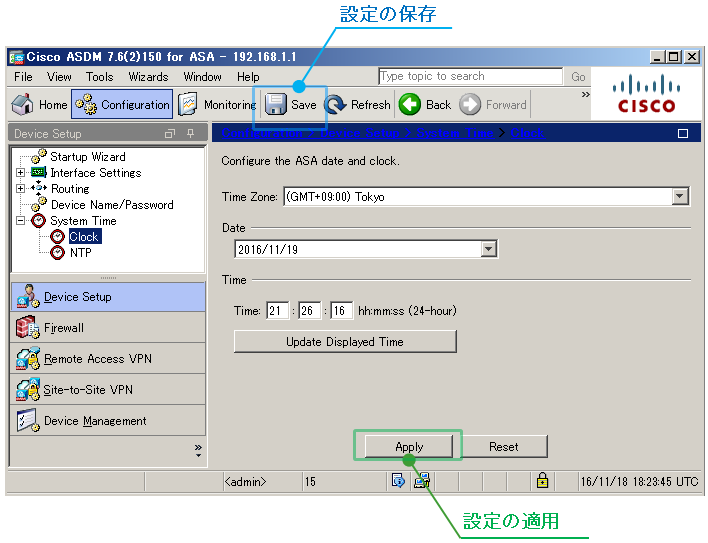Show more toolbar buttons chevron
The image size is (708, 543).
pyautogui.click(x=586, y=94)
